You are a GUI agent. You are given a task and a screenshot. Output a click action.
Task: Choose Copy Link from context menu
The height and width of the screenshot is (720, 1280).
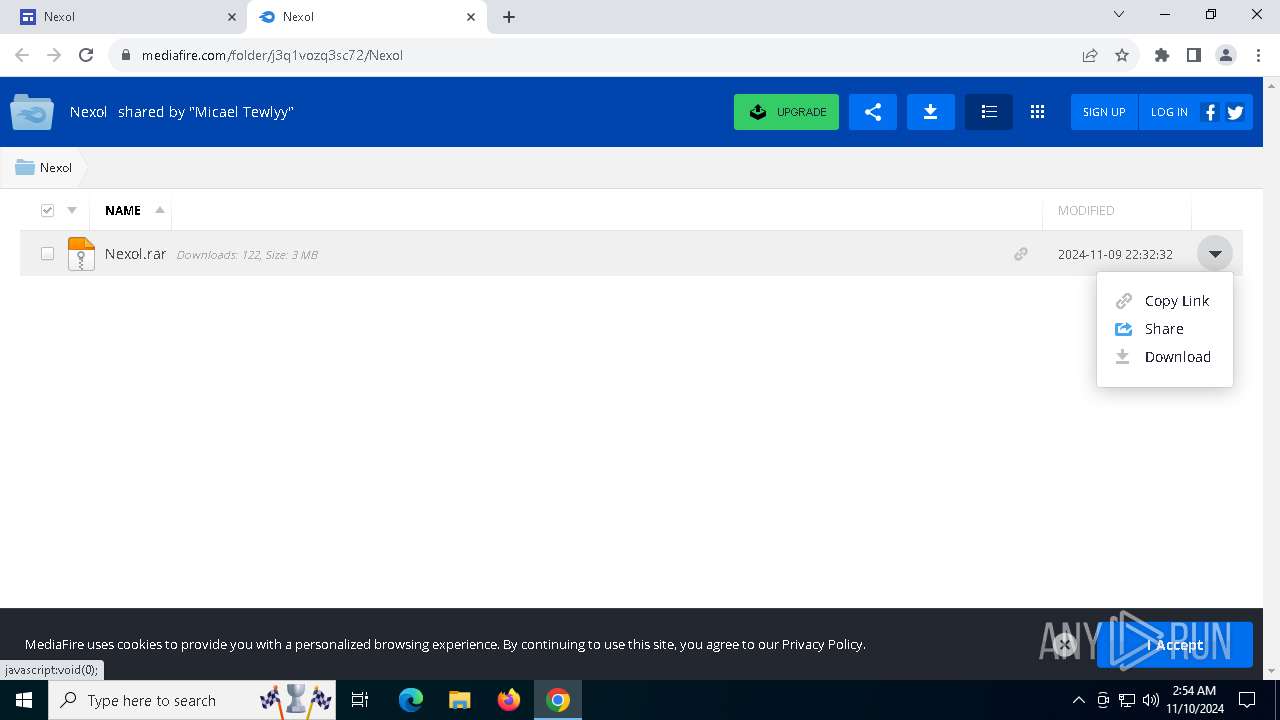(1164, 301)
